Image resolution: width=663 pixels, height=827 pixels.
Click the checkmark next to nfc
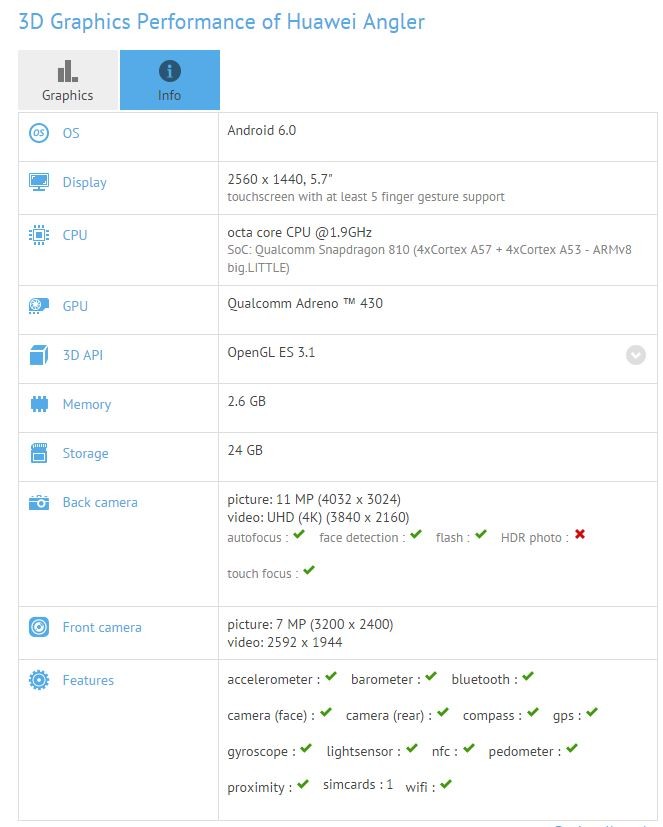coord(469,748)
